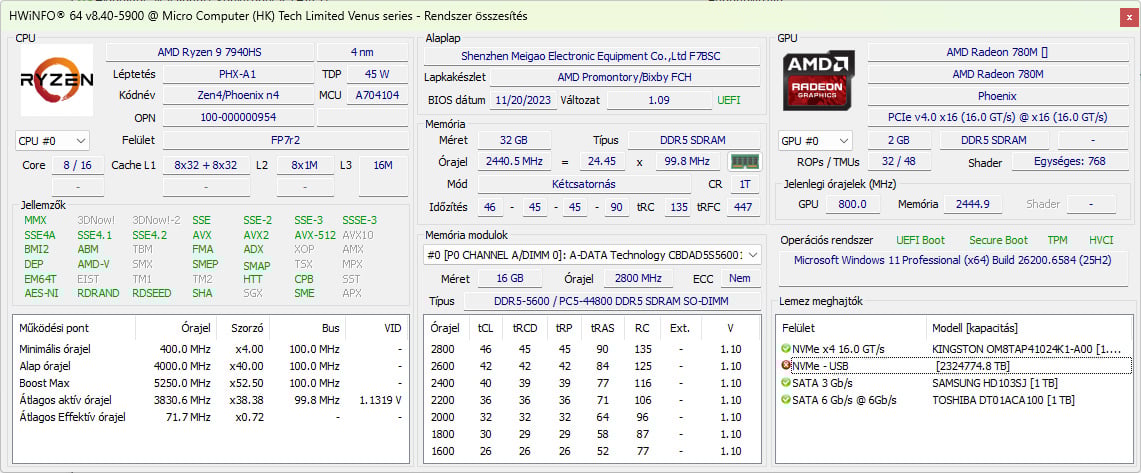The image size is (1141, 473).
Task: Click the AMD Radeon Graphics logo
Action: pyautogui.click(x=819, y=80)
